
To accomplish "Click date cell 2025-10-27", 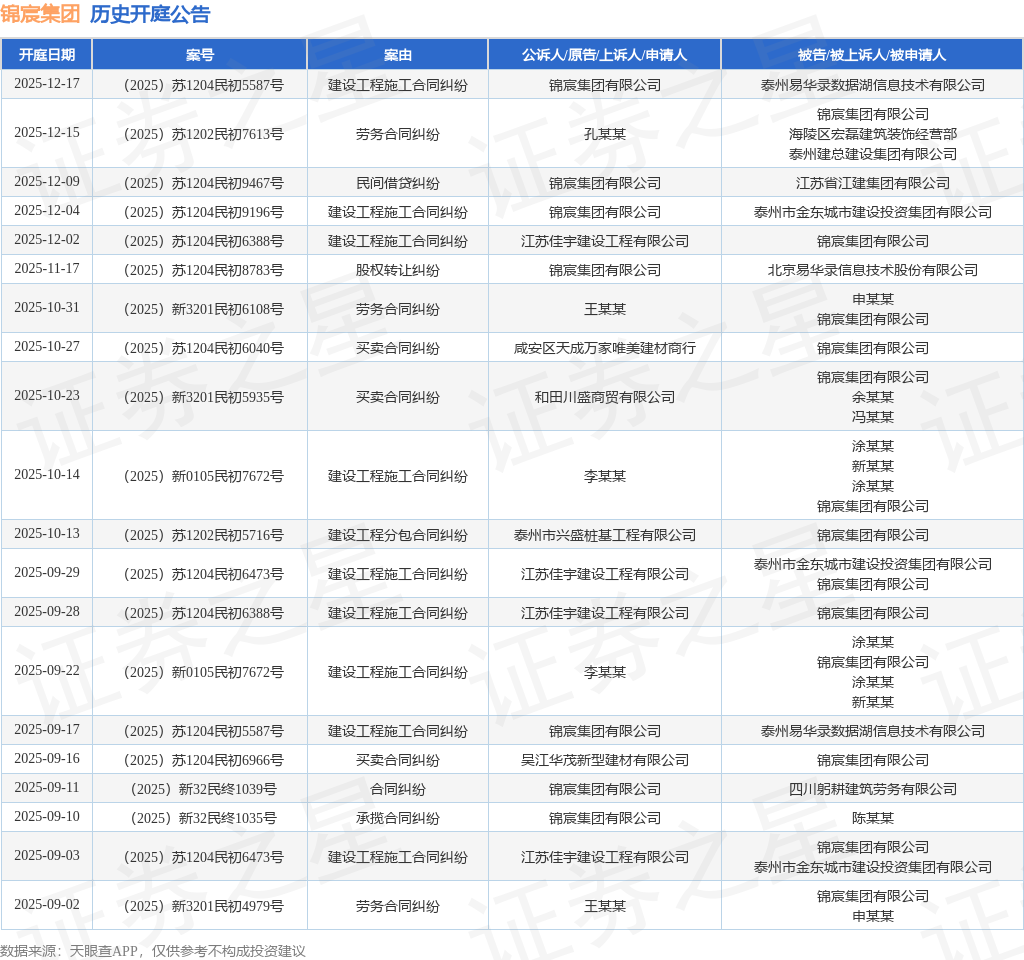I will 47,347.
